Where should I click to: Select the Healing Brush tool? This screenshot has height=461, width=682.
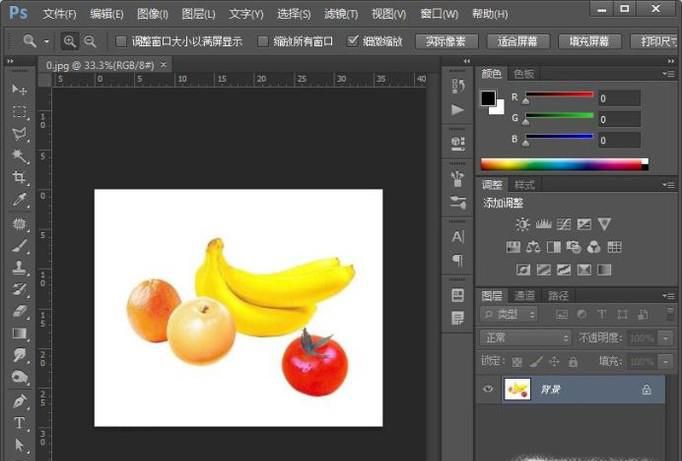click(x=19, y=224)
